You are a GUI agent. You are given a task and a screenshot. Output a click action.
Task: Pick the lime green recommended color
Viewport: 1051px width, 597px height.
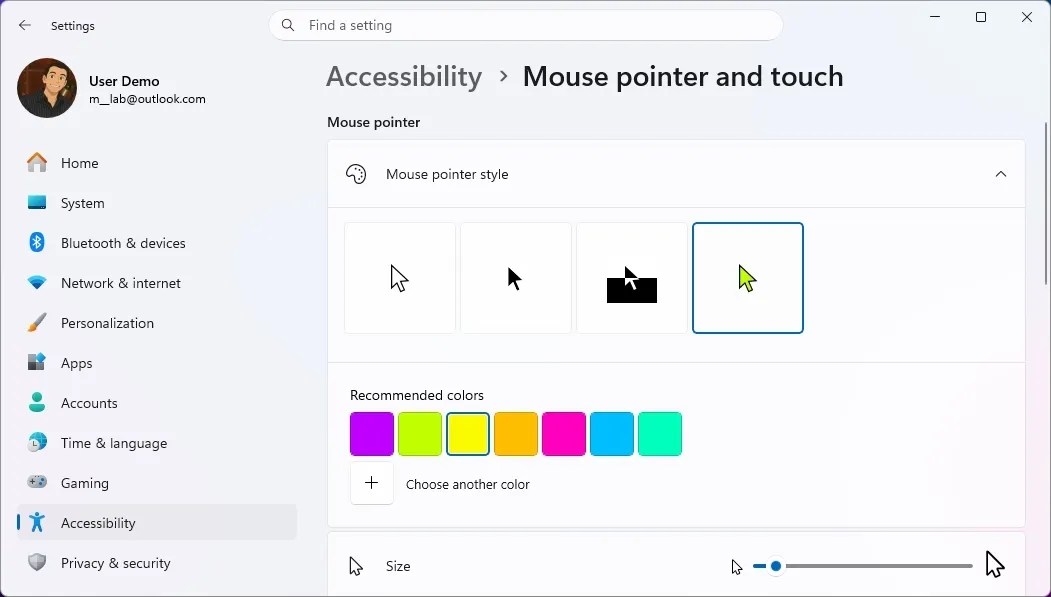coord(420,434)
